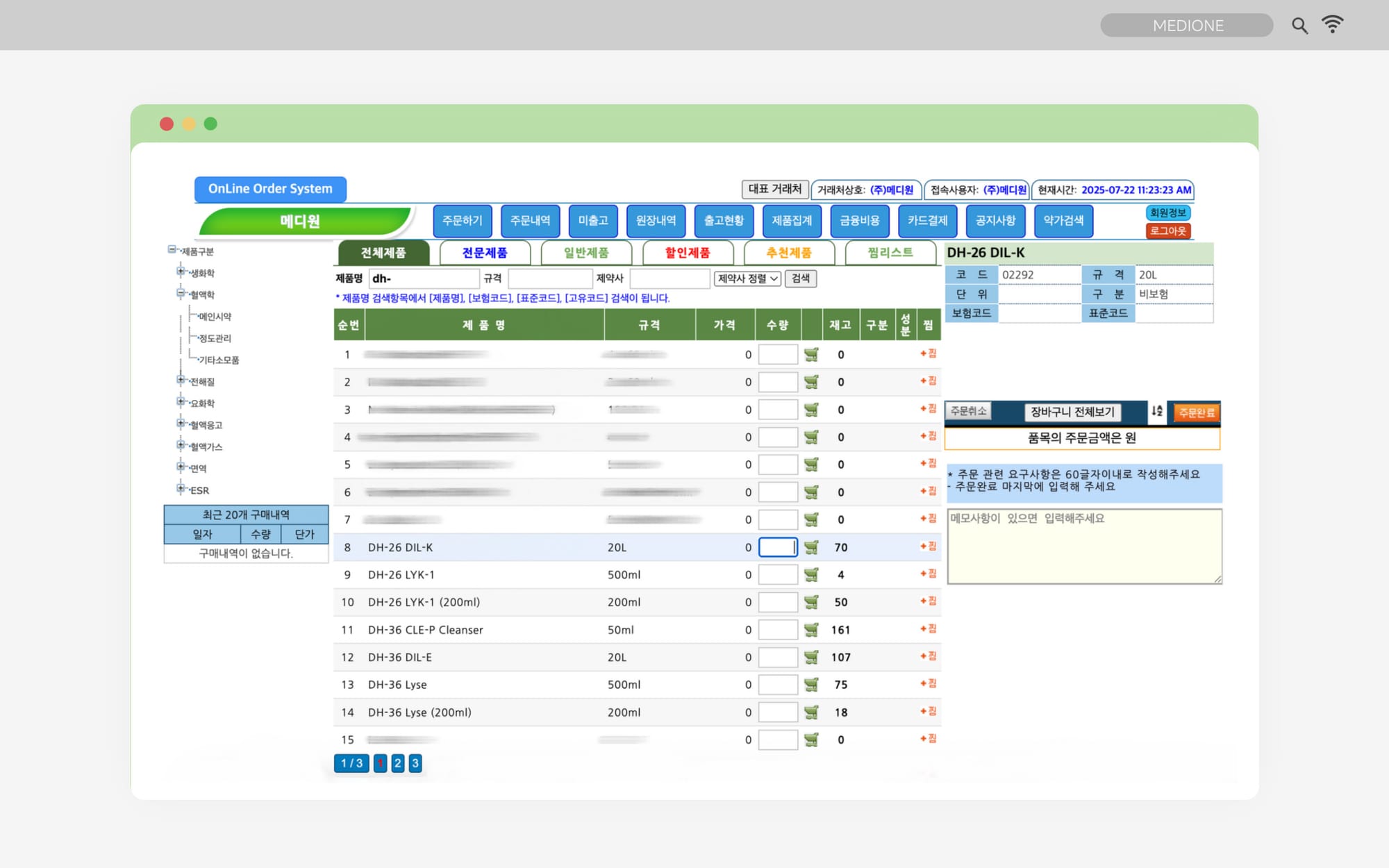
Task: Collapse the 혈액학 tree node
Action: 181,293
